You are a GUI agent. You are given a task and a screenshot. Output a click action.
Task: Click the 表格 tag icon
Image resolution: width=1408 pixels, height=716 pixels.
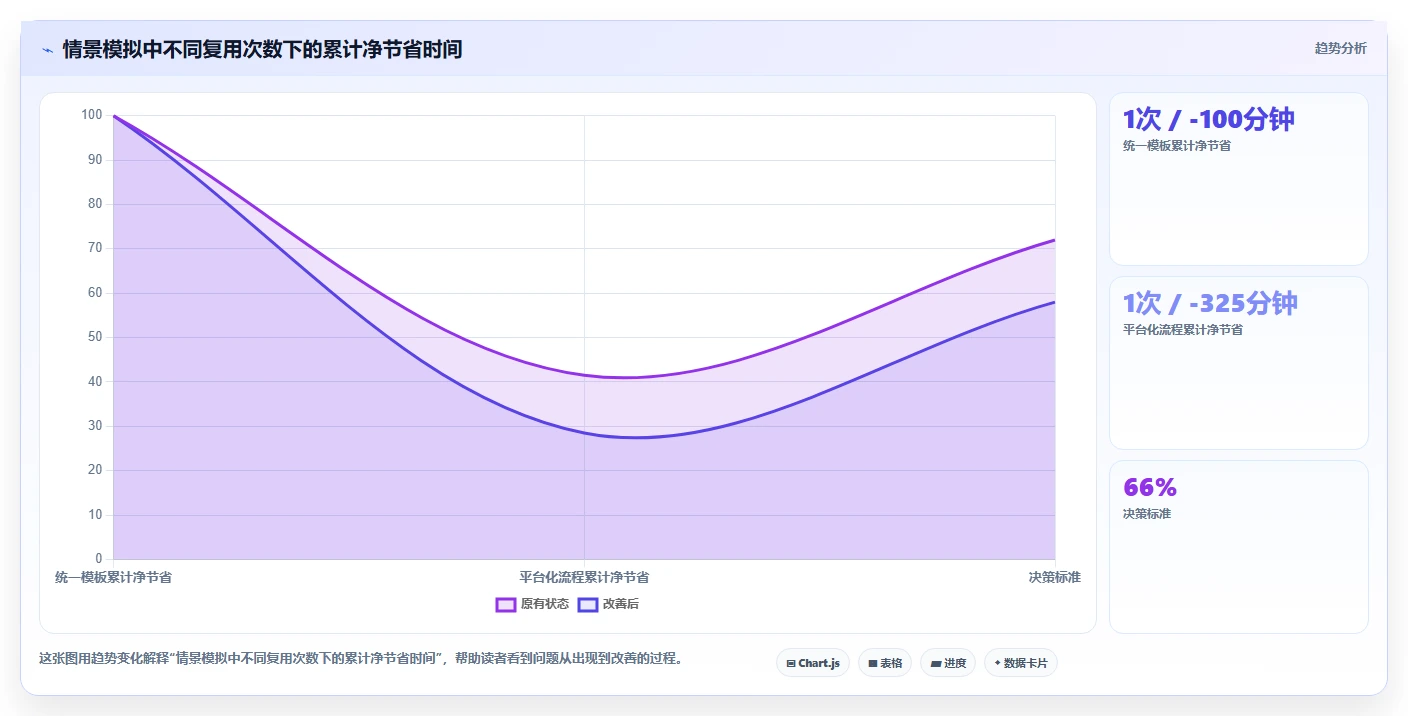873,664
